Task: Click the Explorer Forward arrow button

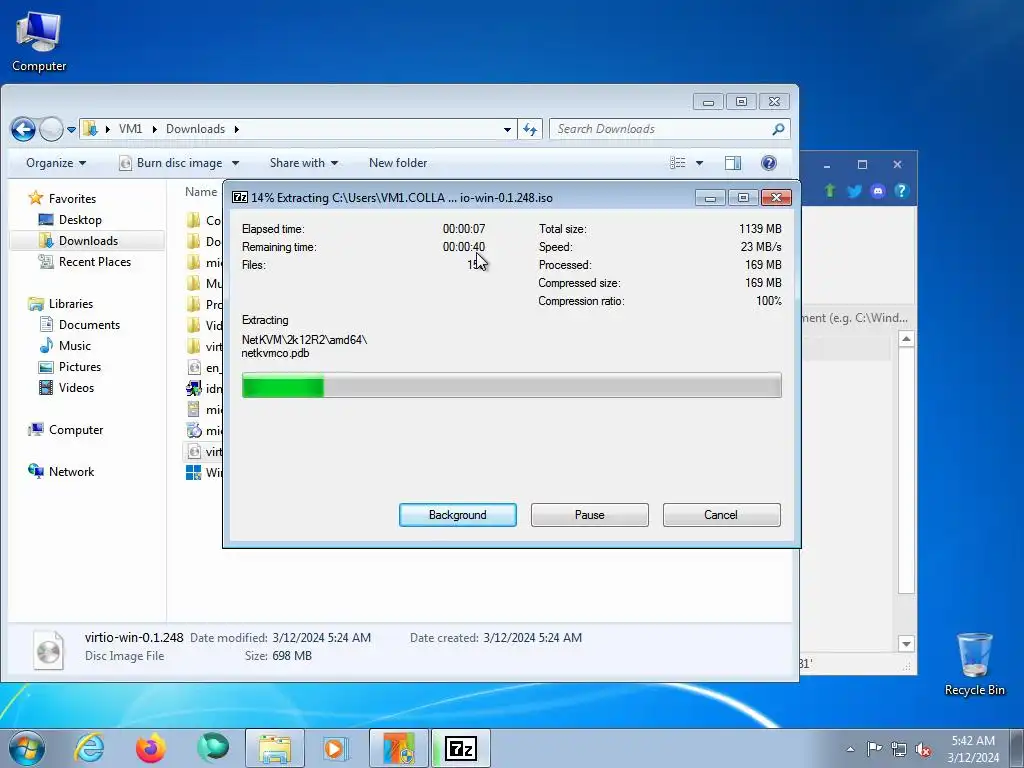Action: [51, 129]
